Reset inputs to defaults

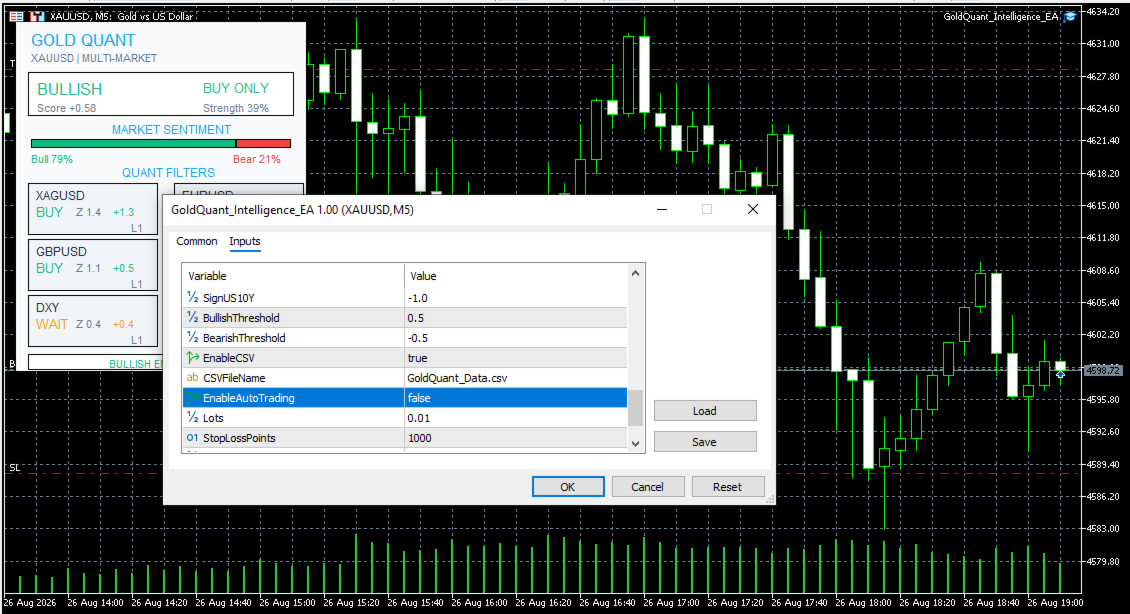point(727,487)
